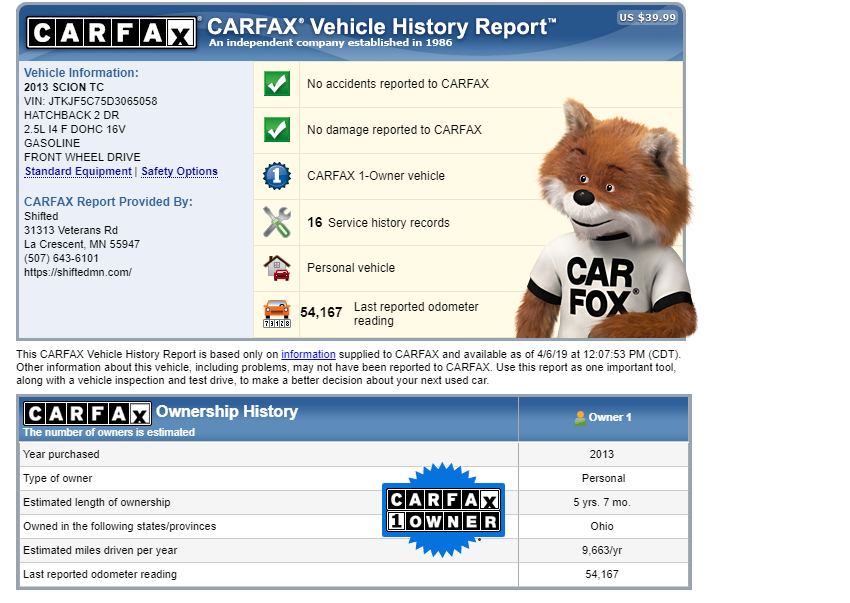Click 'CARFAX 1-Owner vehicle' text
This screenshot has width=850, height=603.
coord(376,176)
